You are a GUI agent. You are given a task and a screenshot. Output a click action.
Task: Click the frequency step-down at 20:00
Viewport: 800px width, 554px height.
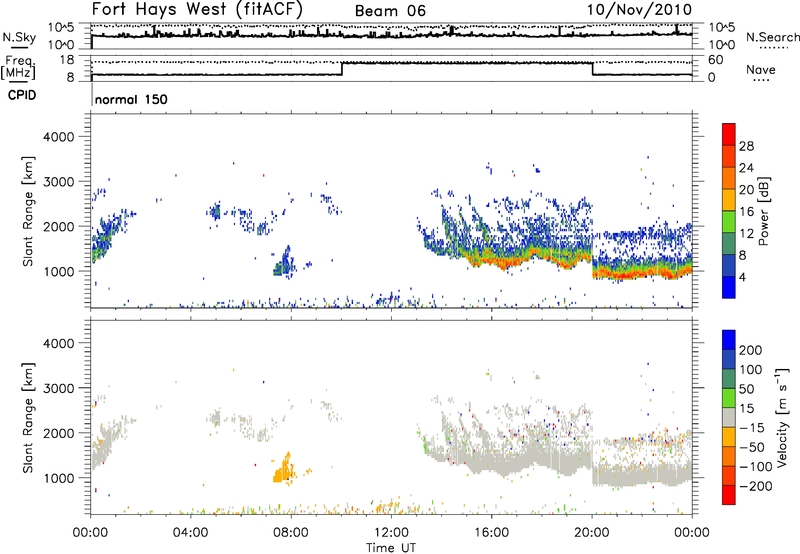click(x=592, y=69)
